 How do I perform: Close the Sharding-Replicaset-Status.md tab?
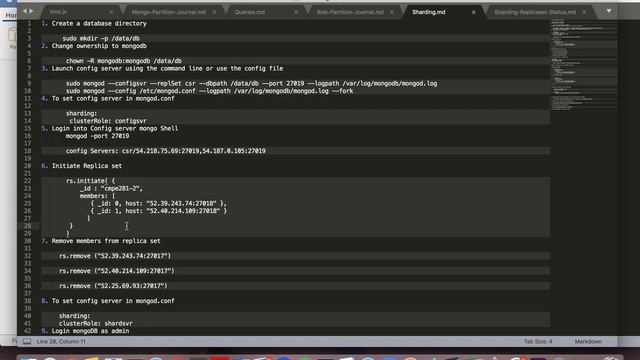coord(584,12)
